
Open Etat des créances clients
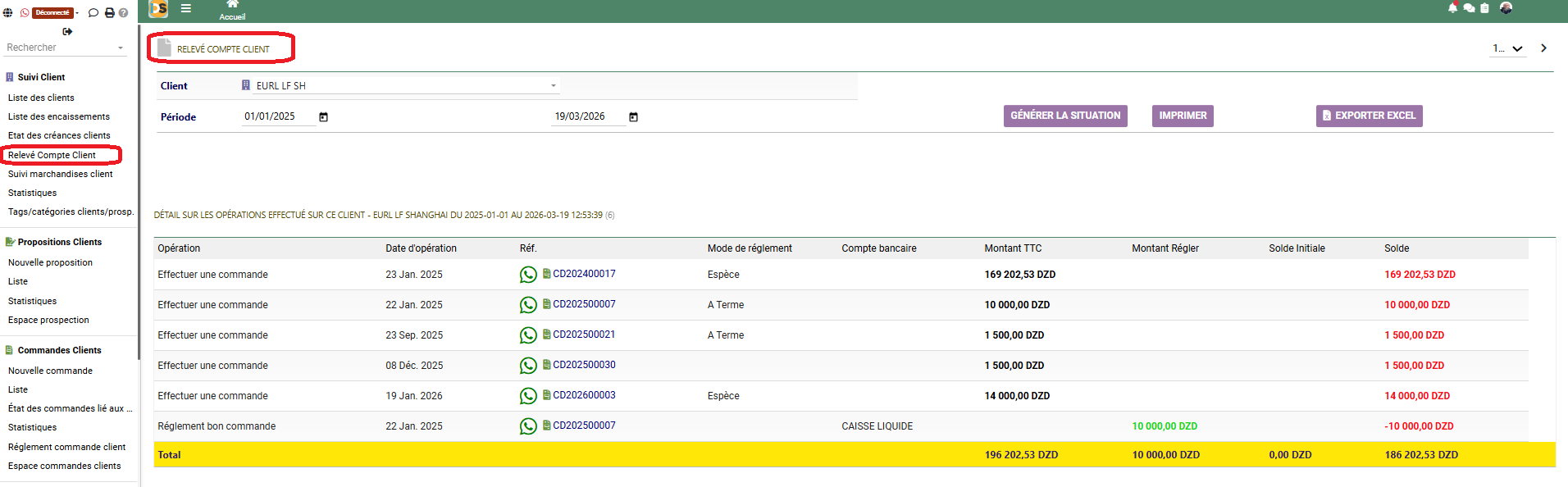[x=59, y=135]
